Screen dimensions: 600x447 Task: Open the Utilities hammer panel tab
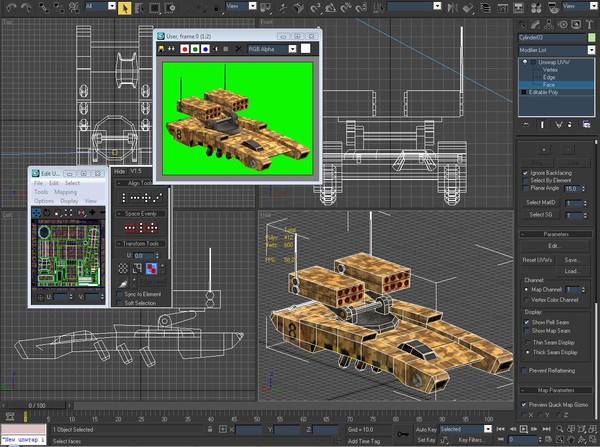click(x=589, y=25)
